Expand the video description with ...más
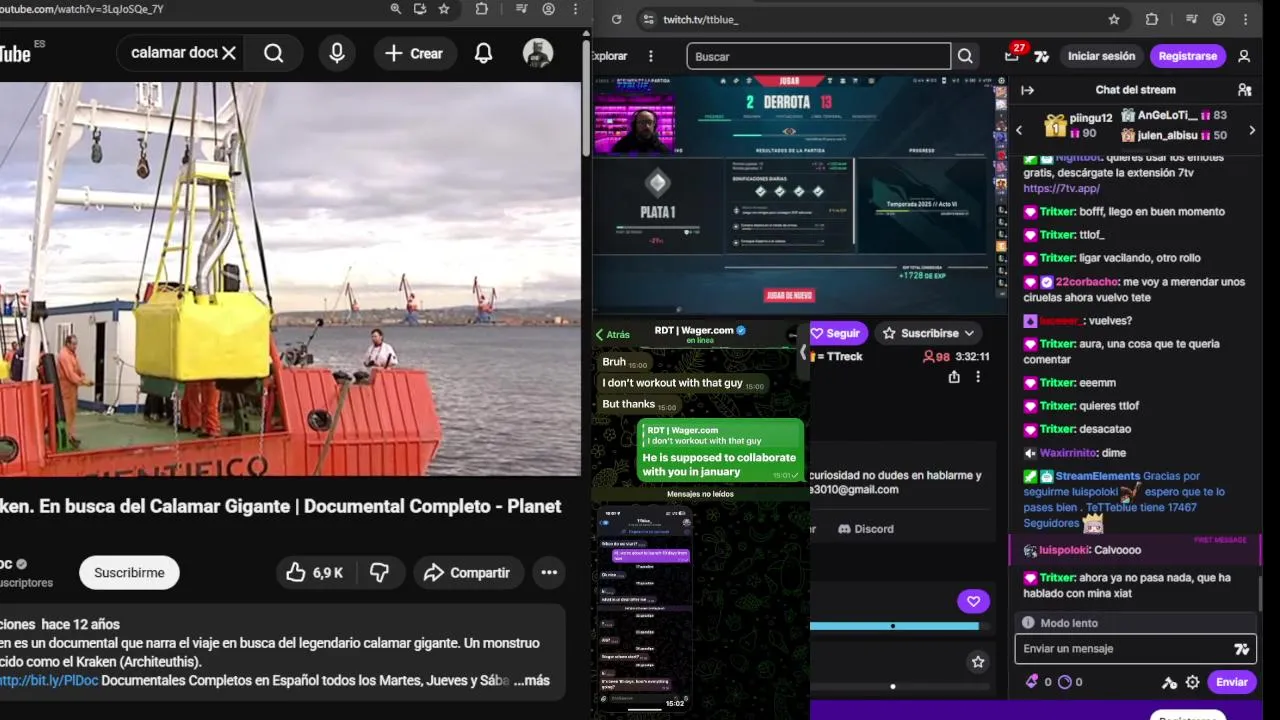The width and height of the screenshot is (1280, 720). click(532, 680)
